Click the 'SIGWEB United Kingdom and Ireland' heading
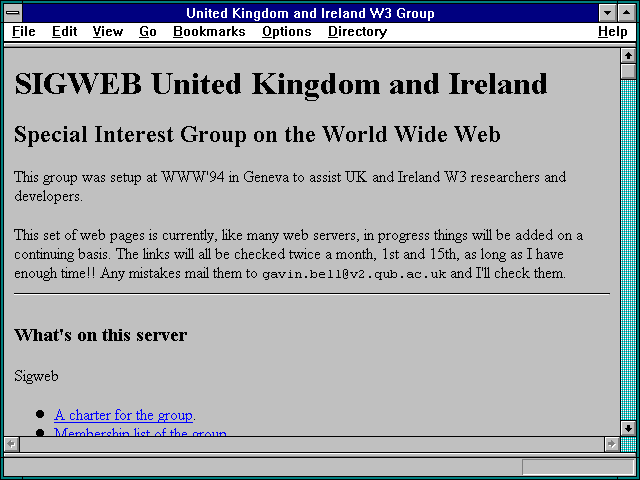 (281, 84)
